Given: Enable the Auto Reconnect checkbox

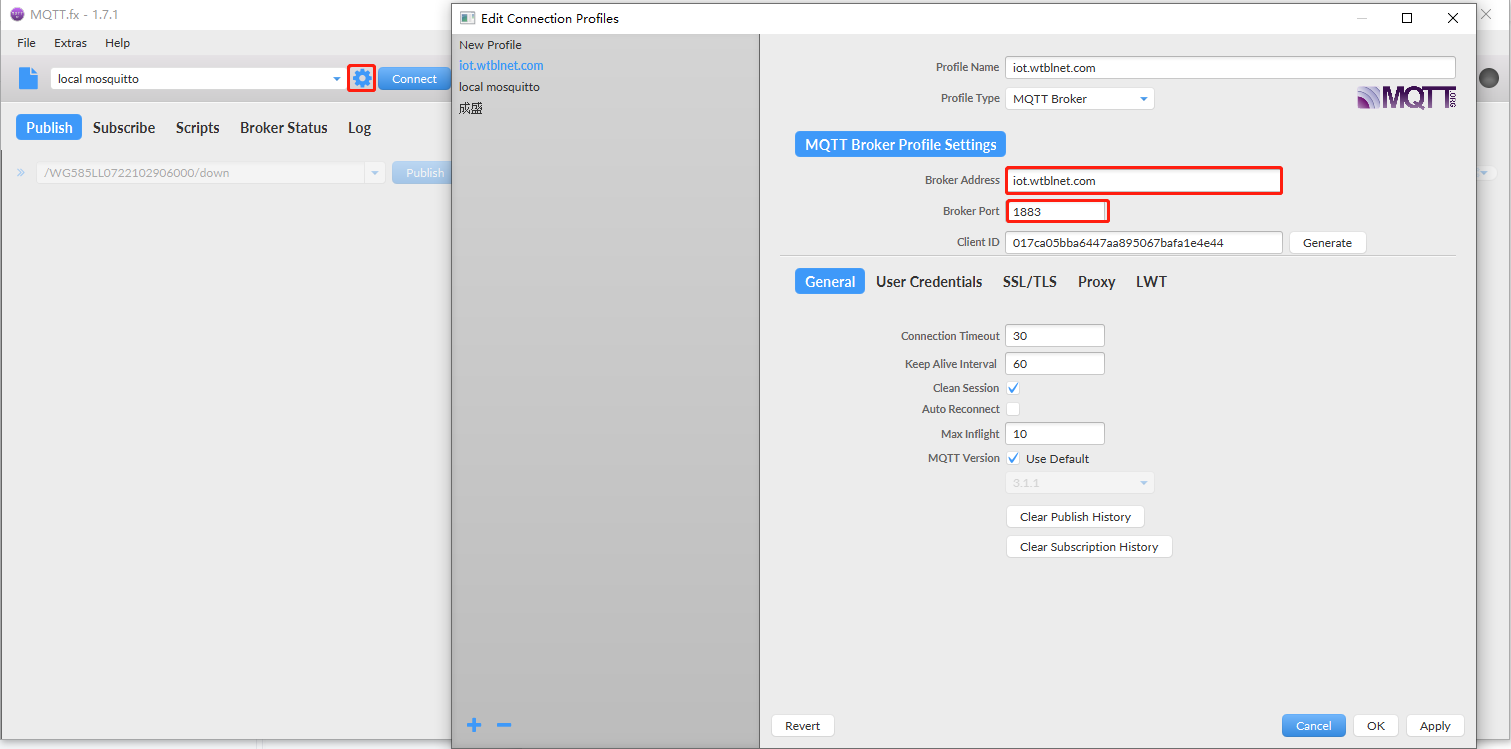Looking at the screenshot, I should click(x=1013, y=409).
